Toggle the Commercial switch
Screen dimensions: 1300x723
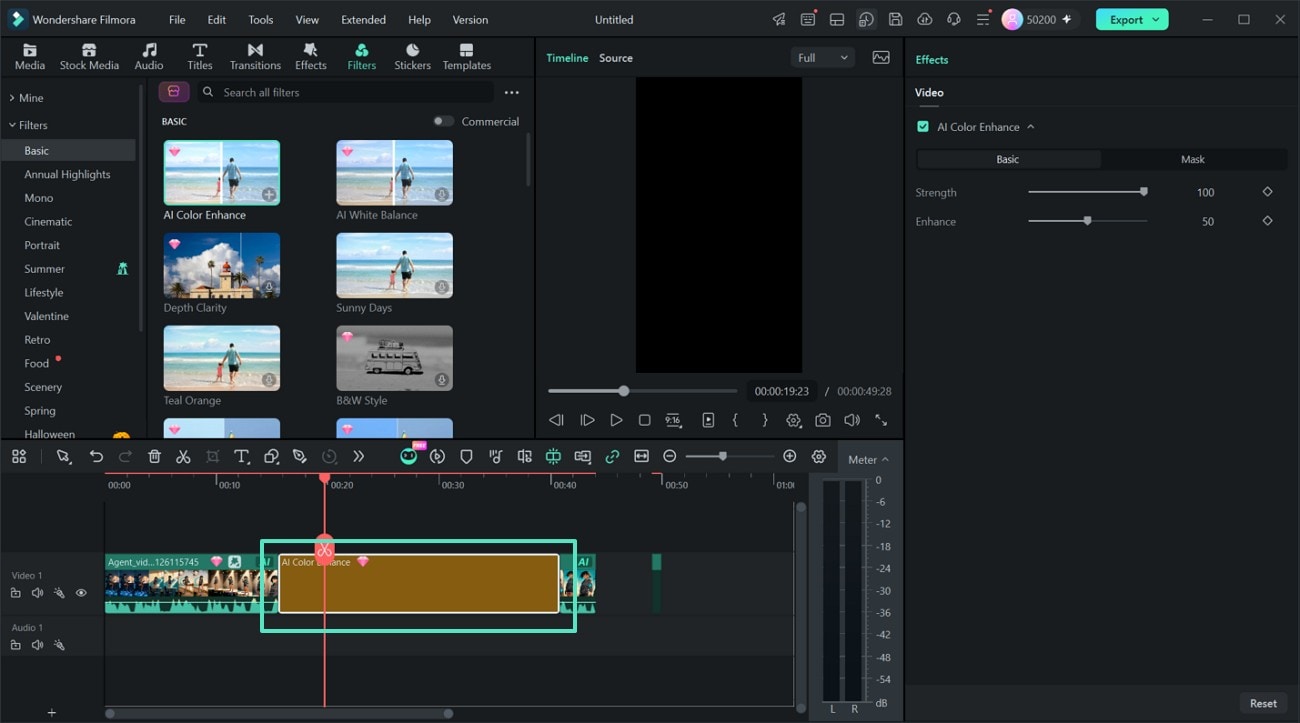[x=443, y=121]
